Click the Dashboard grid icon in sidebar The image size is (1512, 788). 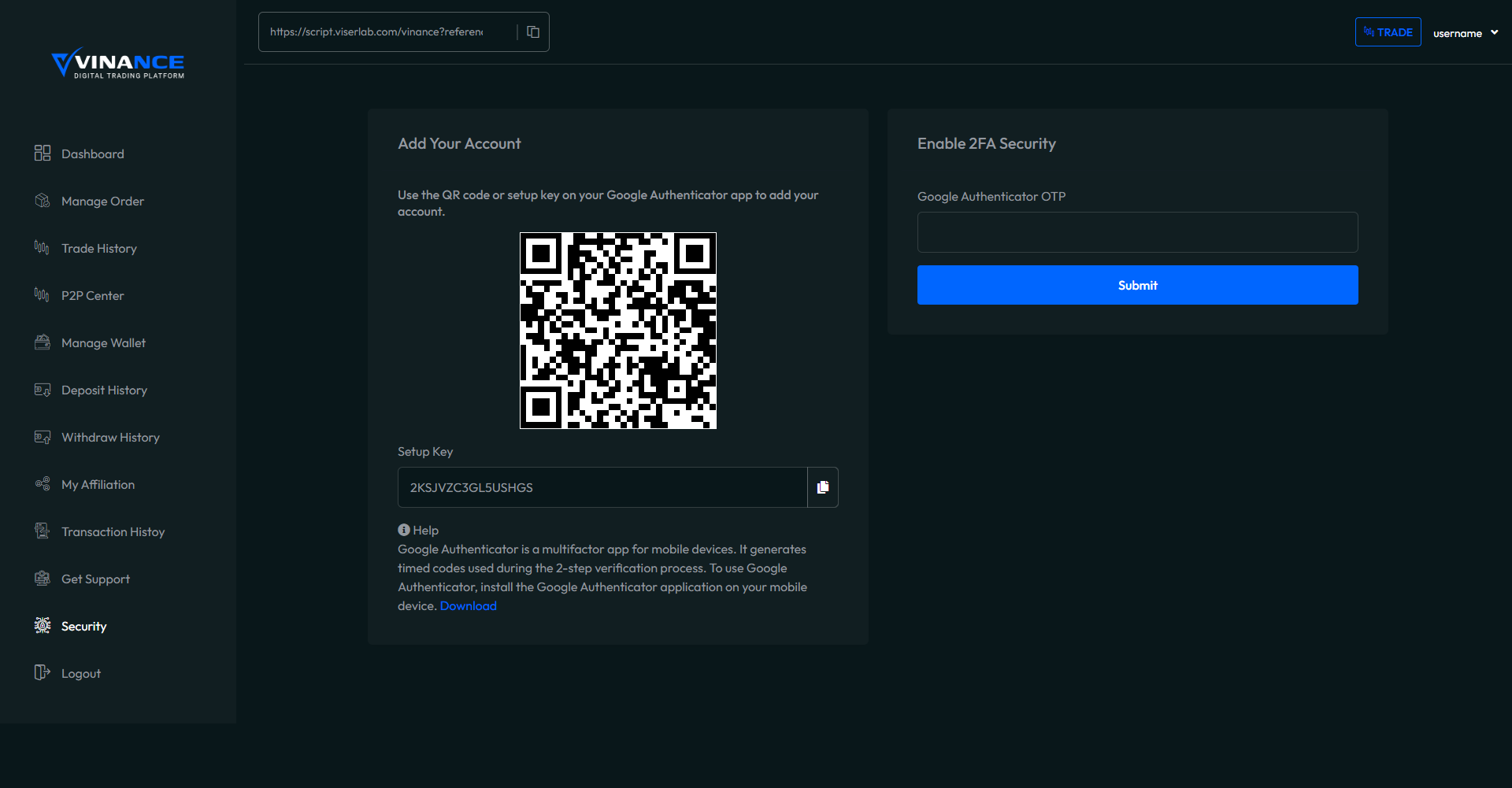tap(43, 154)
